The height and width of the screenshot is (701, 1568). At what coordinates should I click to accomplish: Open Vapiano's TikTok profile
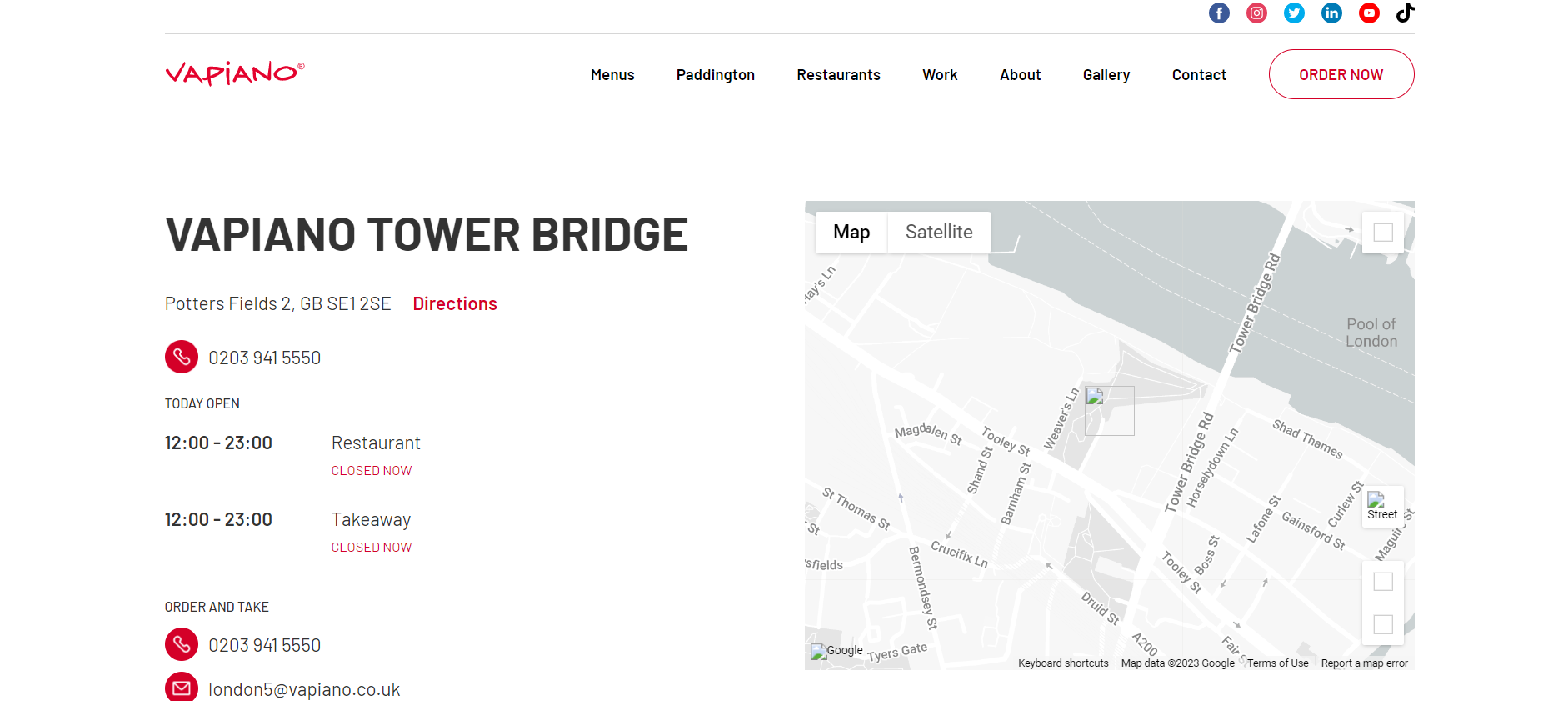point(1406,13)
